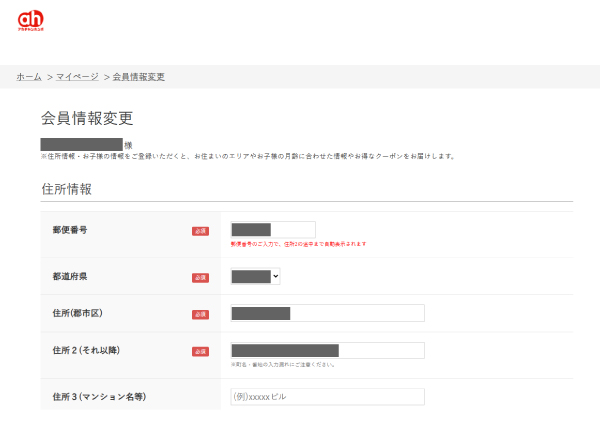This screenshot has height=431, width=600.
Task: Click the 郵便番号 label
Action: pos(70,230)
